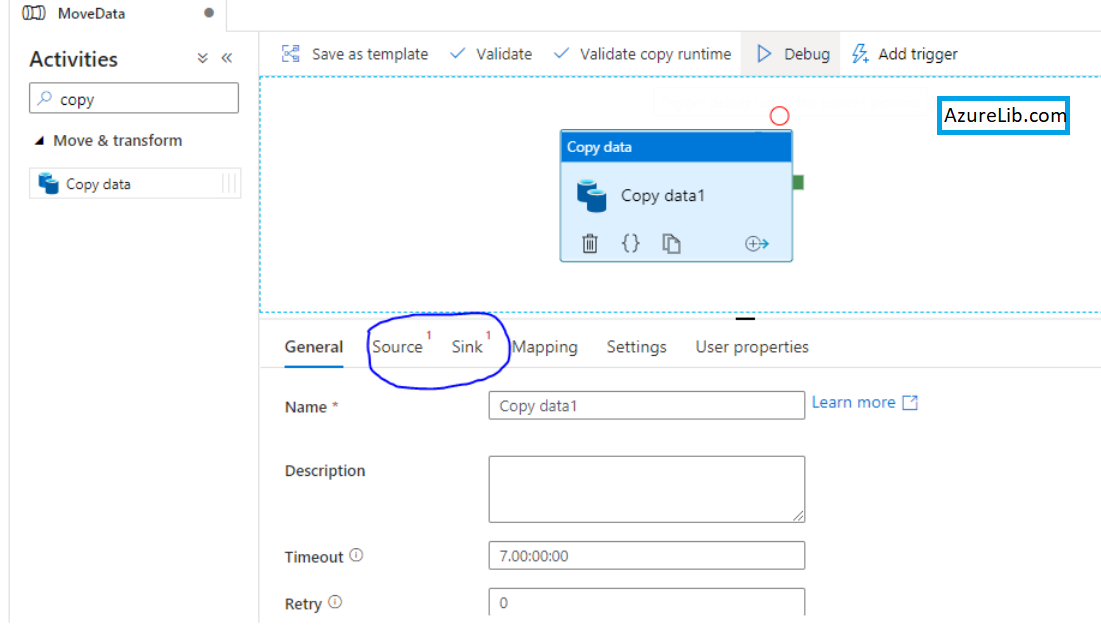Show info tooltip for Retry
The width and height of the screenshot is (1101, 638).
(335, 602)
